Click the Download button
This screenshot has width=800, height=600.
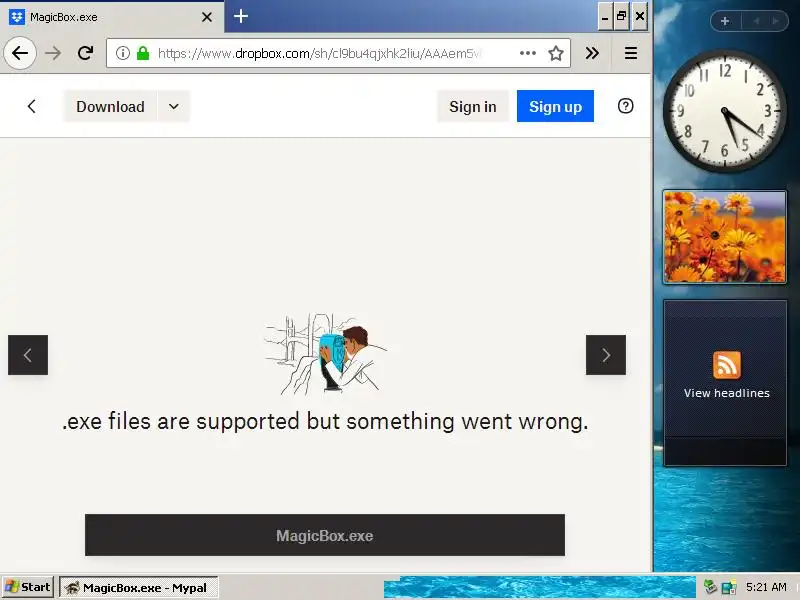110,106
